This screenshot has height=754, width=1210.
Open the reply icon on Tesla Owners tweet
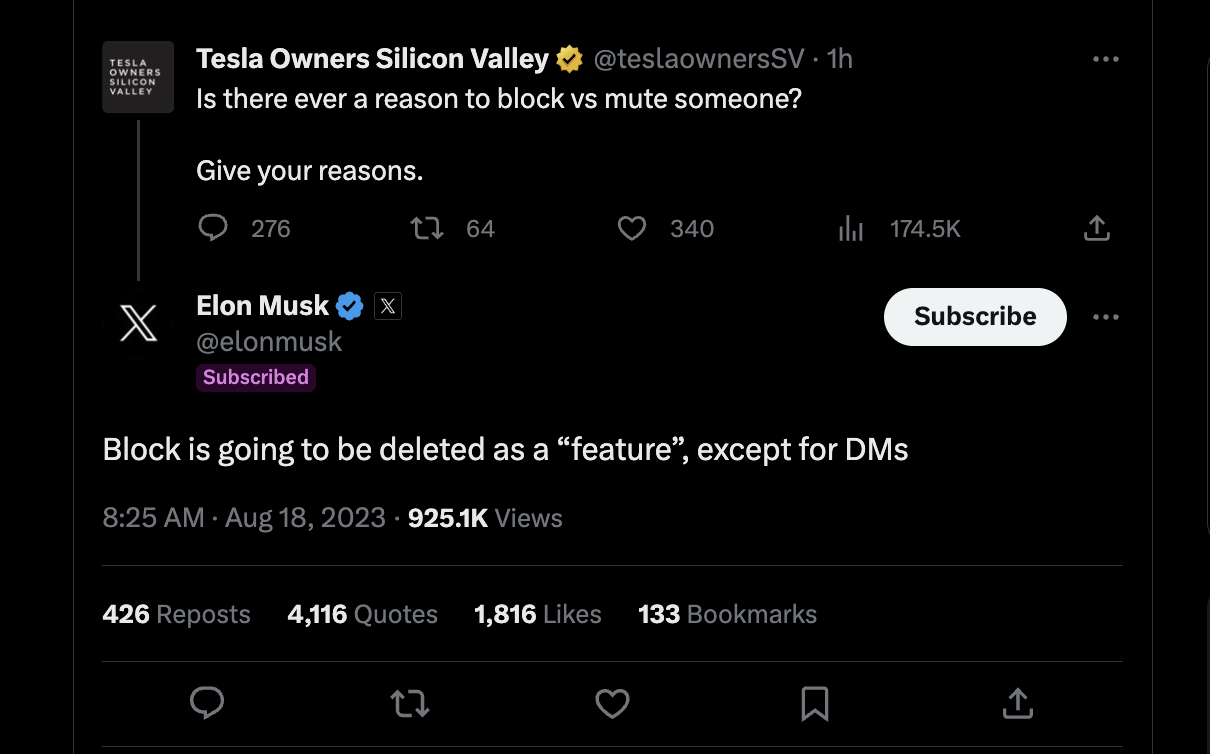coord(213,228)
